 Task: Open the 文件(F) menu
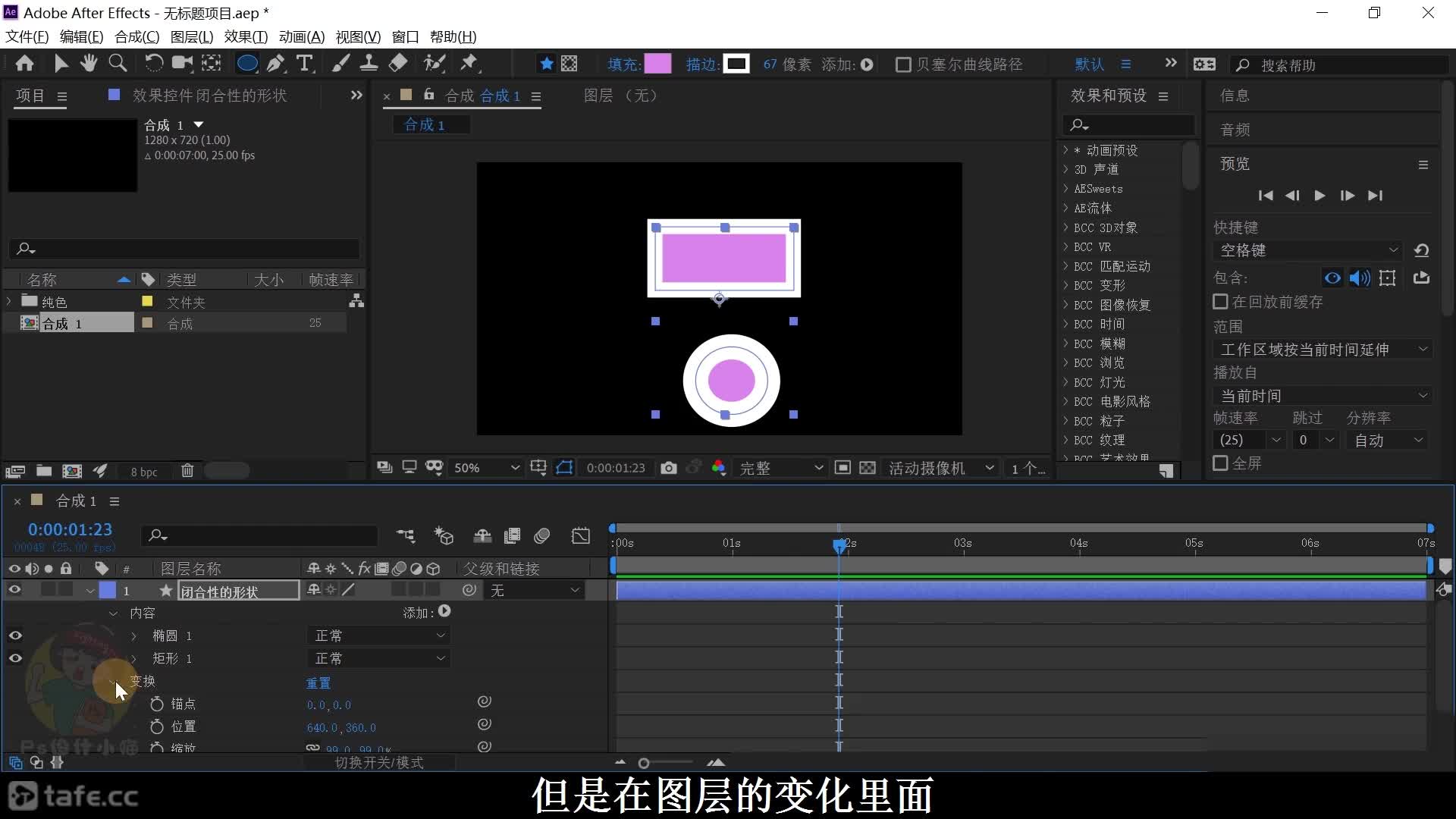pyautogui.click(x=27, y=36)
